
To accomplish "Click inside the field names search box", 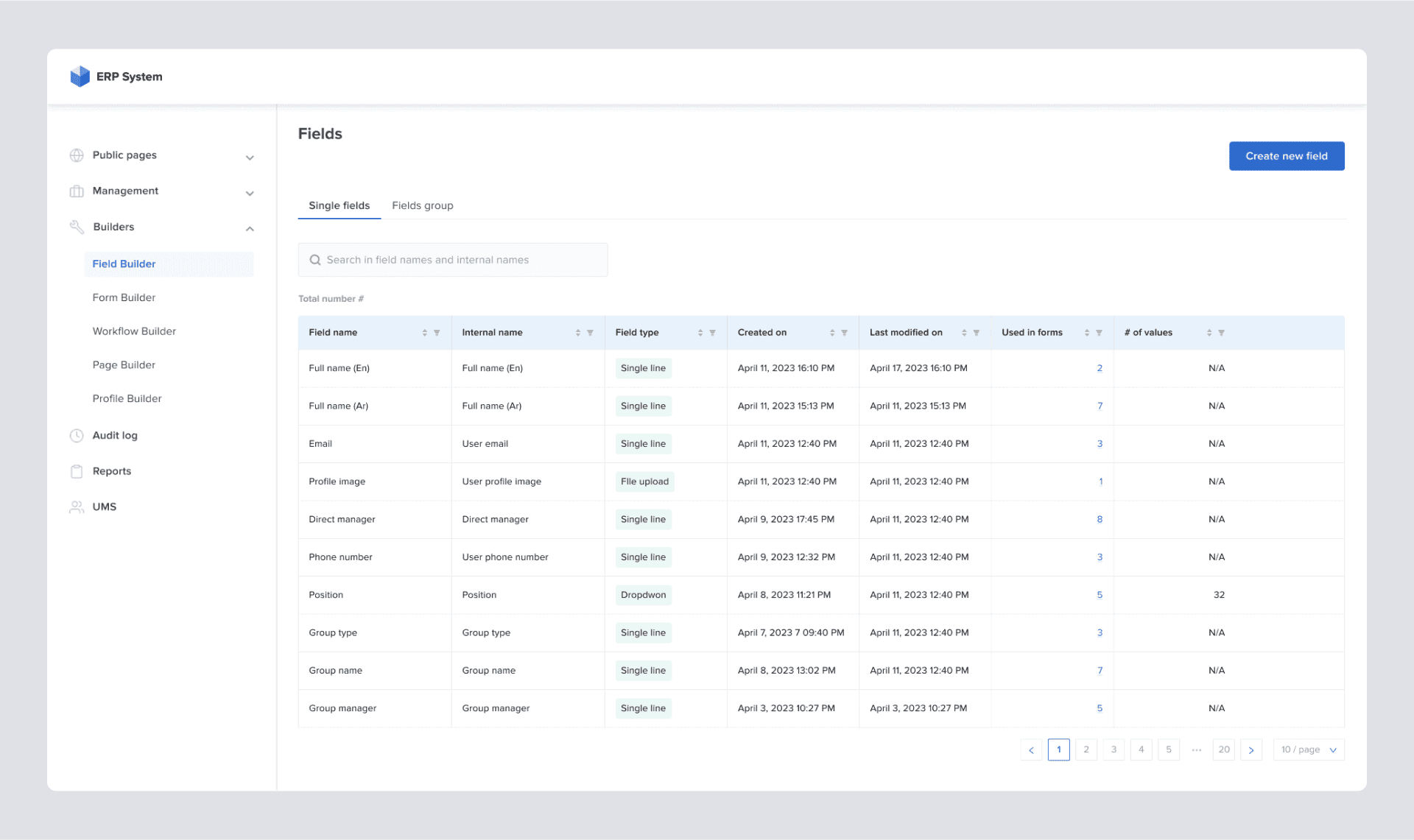I will pyautogui.click(x=453, y=259).
